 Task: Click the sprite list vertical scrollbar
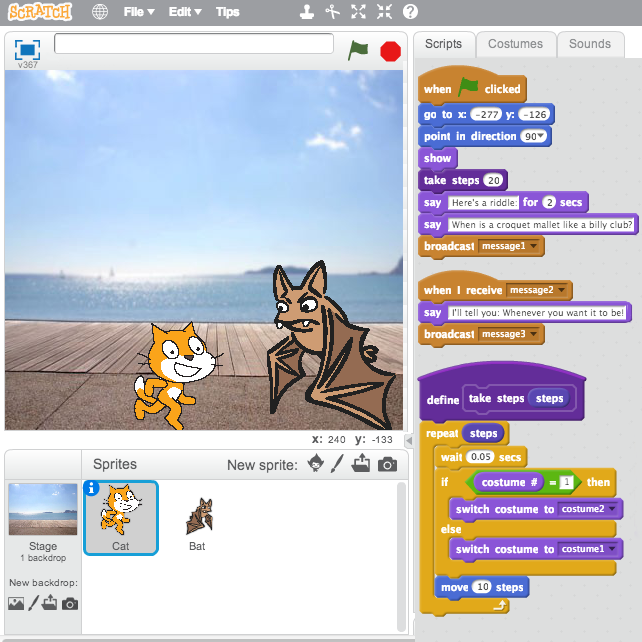[401, 557]
